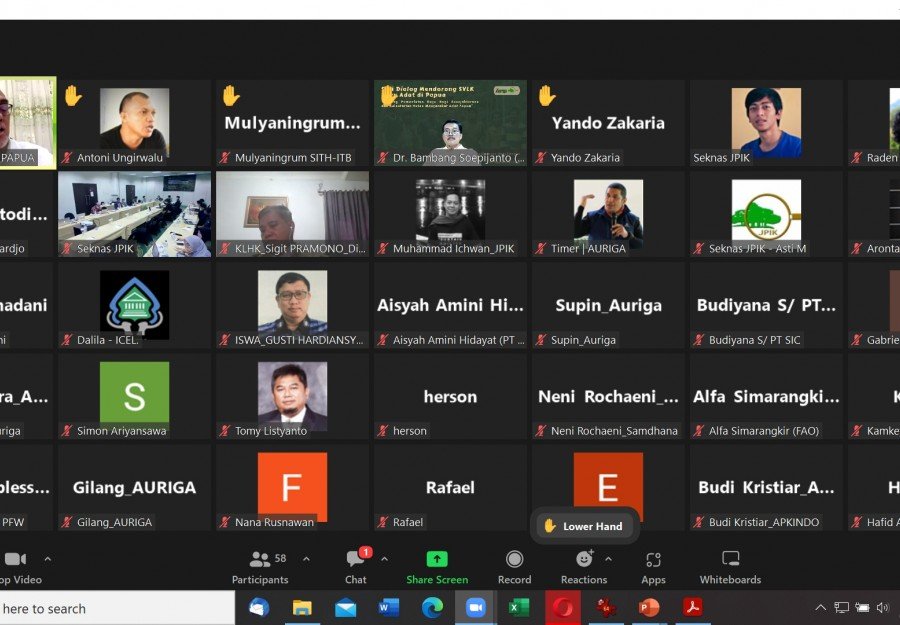Open Whiteboards
Screen dimensions: 900x625
point(730,567)
